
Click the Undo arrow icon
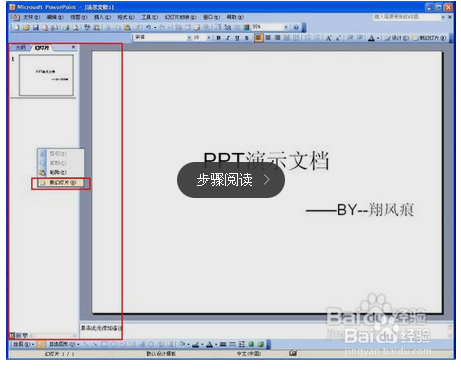click(x=148, y=27)
